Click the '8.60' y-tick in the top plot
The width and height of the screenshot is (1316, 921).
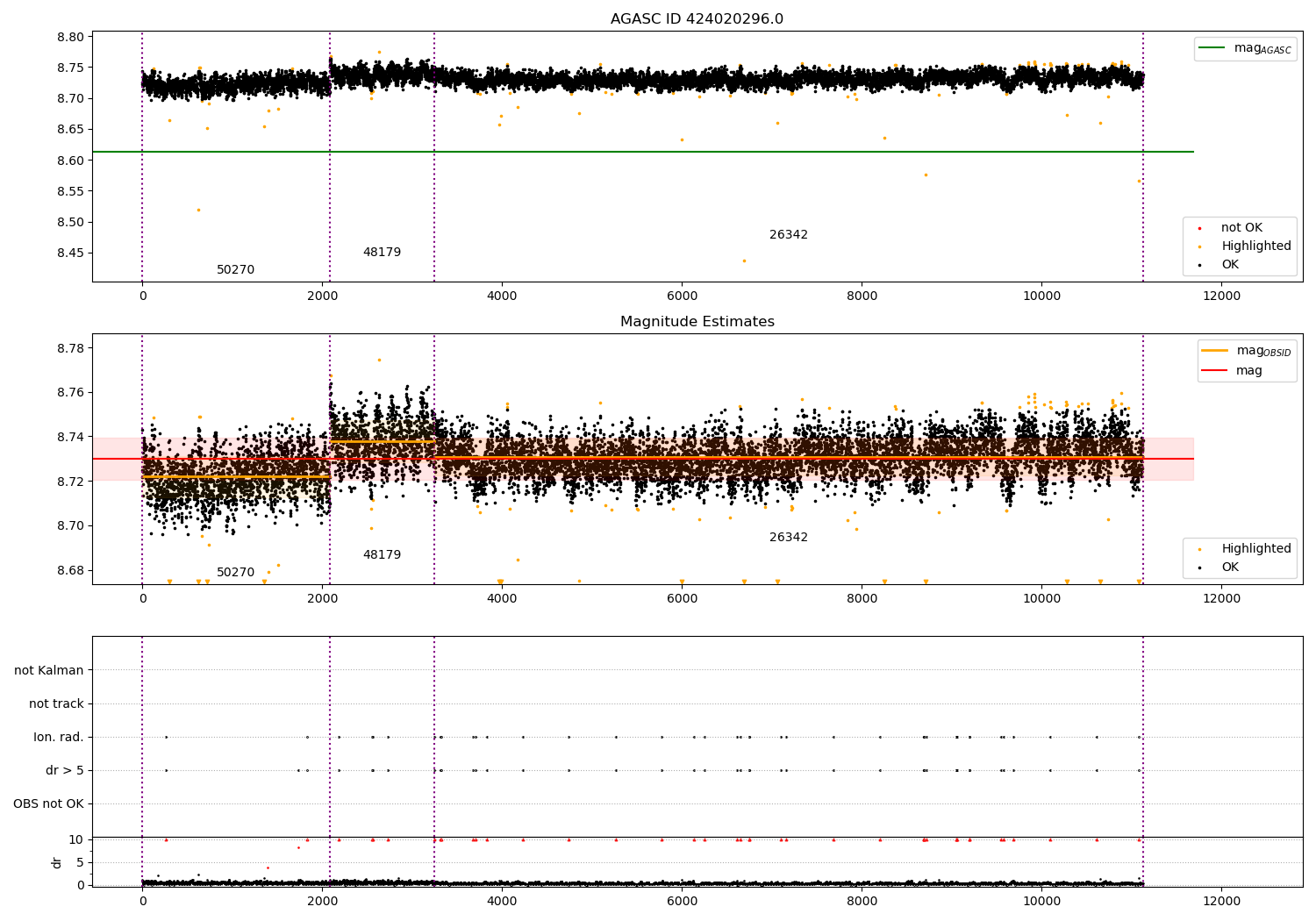[x=70, y=161]
